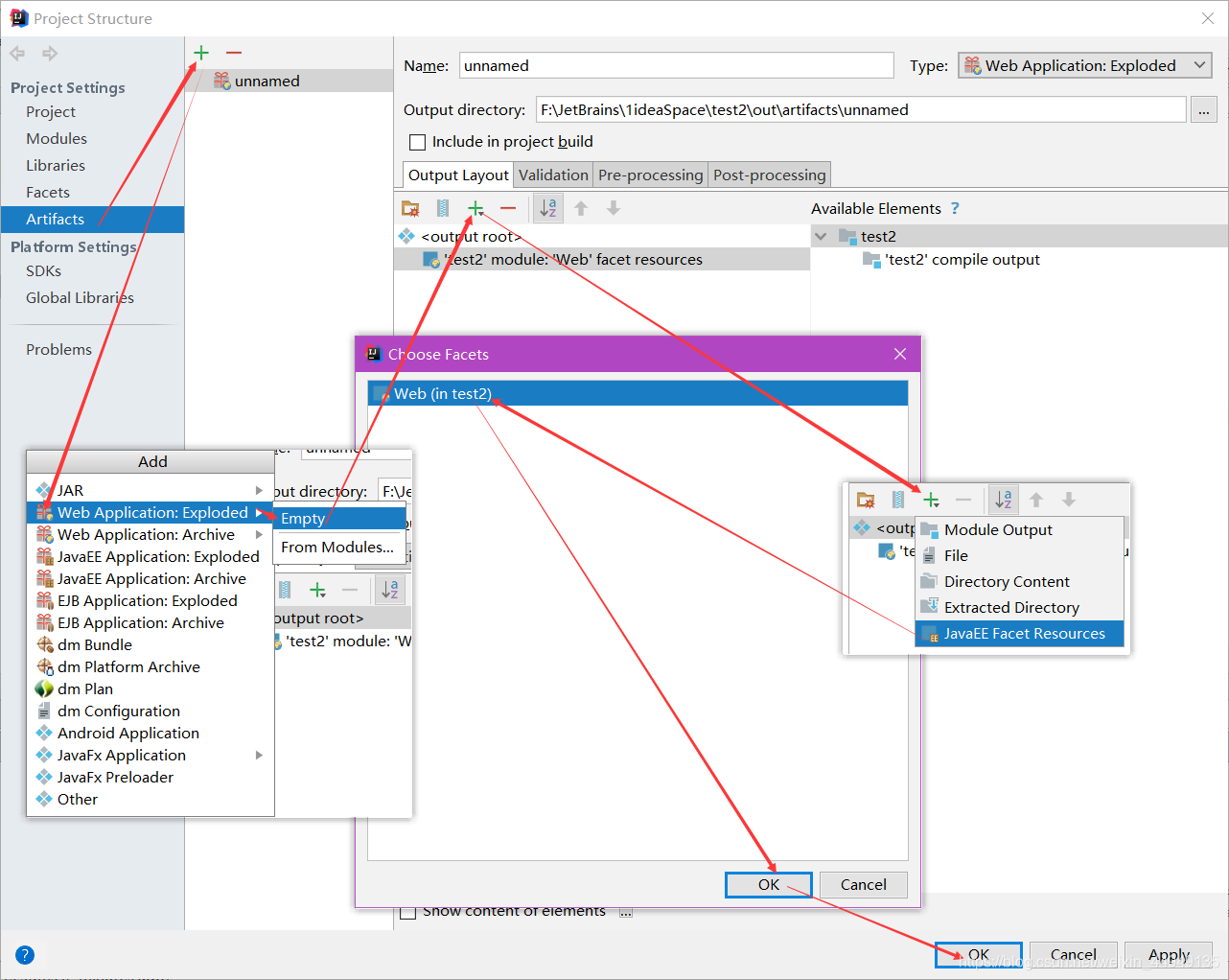
Task: Expand the Web Application: Archive submenu arrow
Action: 260,534
